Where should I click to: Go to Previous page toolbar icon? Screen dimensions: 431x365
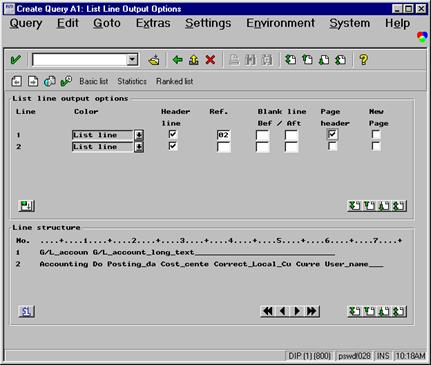[307, 60]
